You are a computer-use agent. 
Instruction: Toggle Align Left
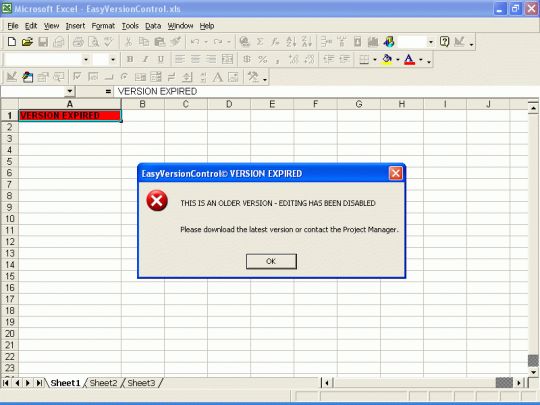180,59
